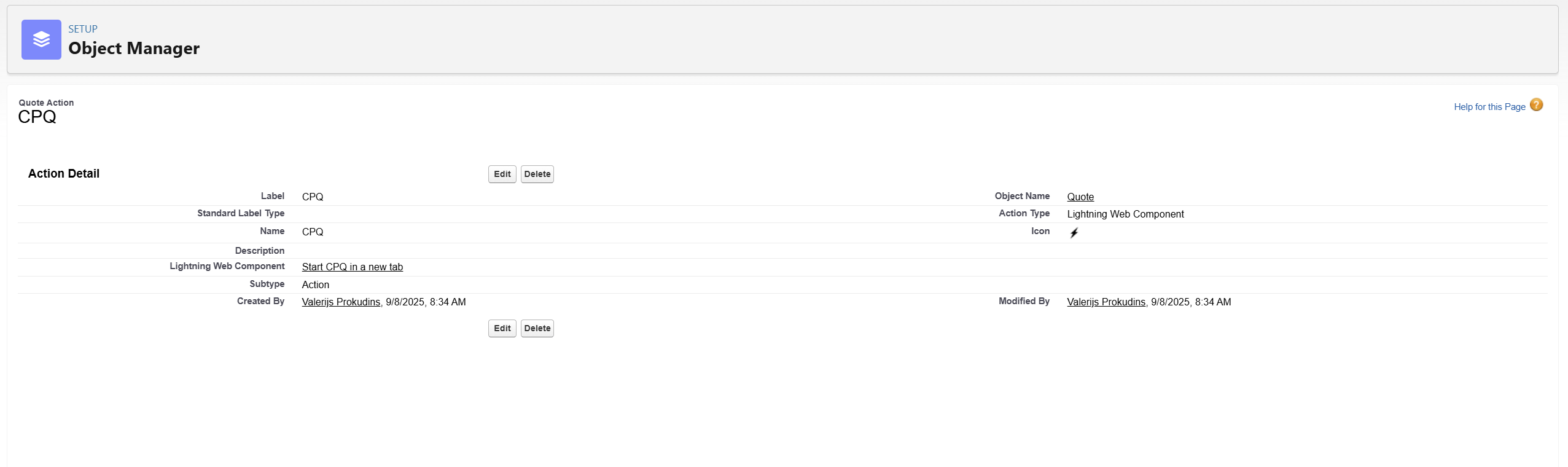Click the top Edit button
Viewport: 1568px width, 467px height.
point(502,174)
